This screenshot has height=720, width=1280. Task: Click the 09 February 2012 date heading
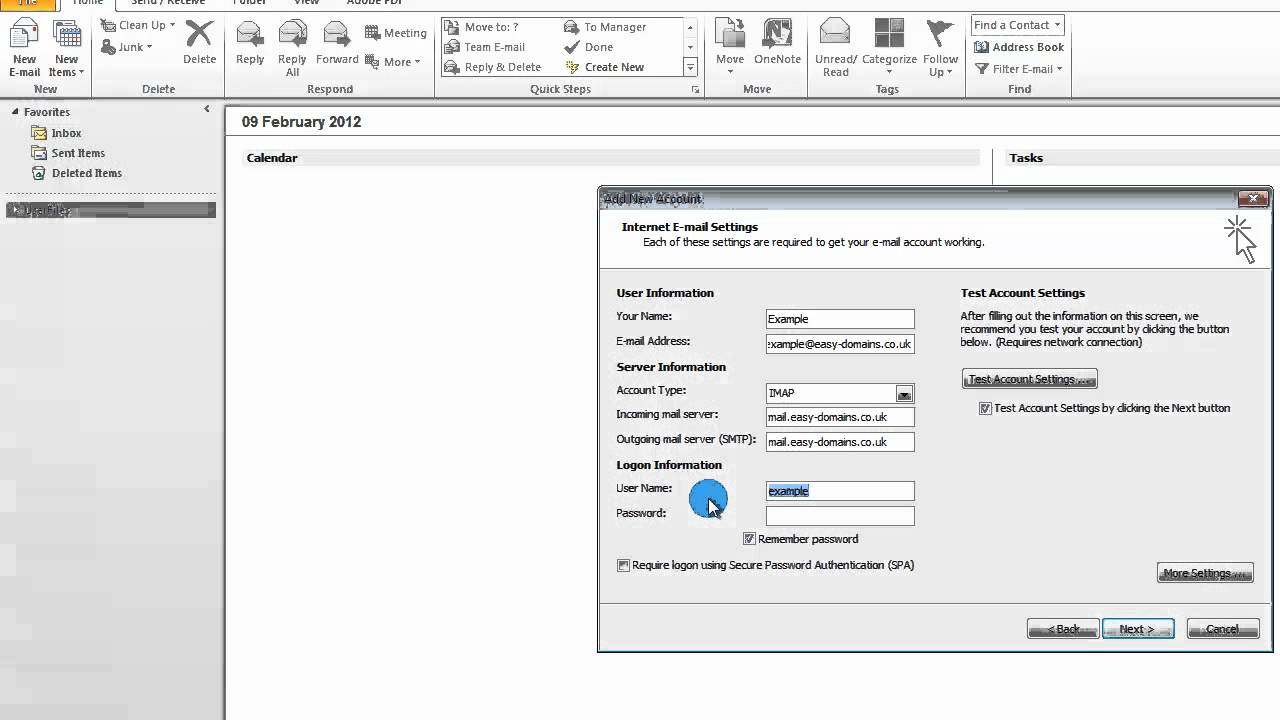click(301, 122)
